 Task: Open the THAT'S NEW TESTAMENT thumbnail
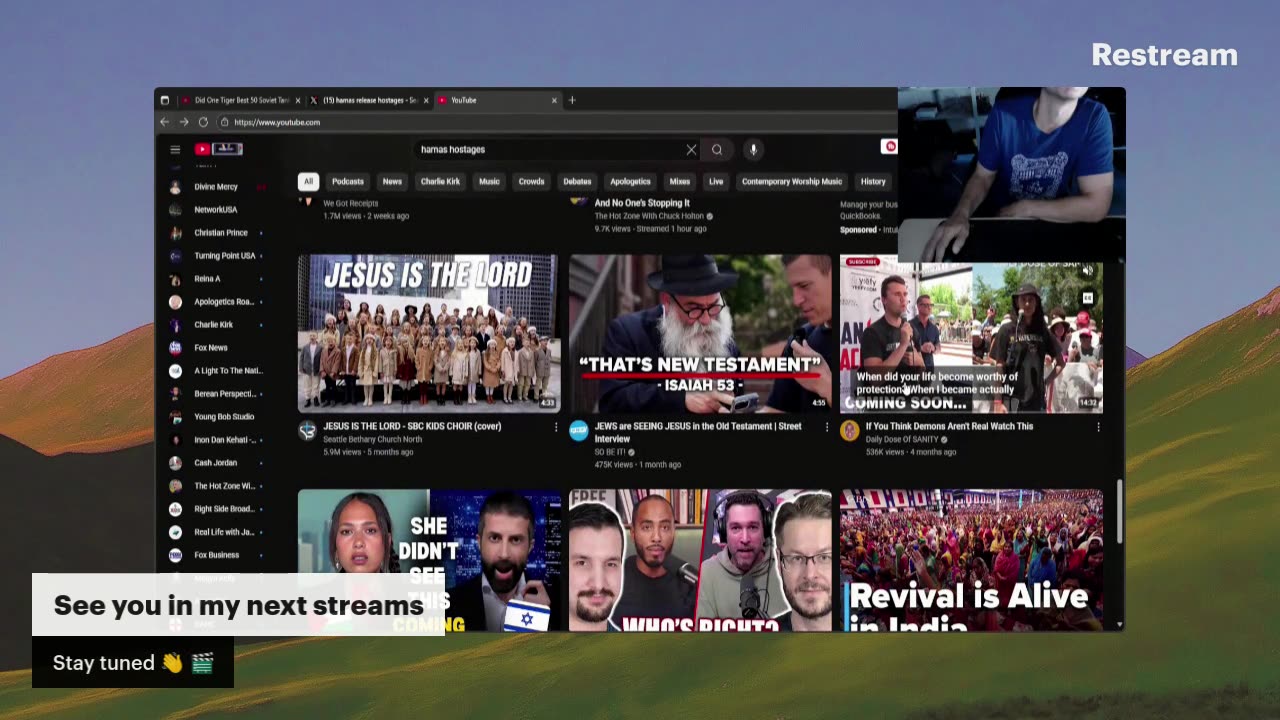click(700, 333)
